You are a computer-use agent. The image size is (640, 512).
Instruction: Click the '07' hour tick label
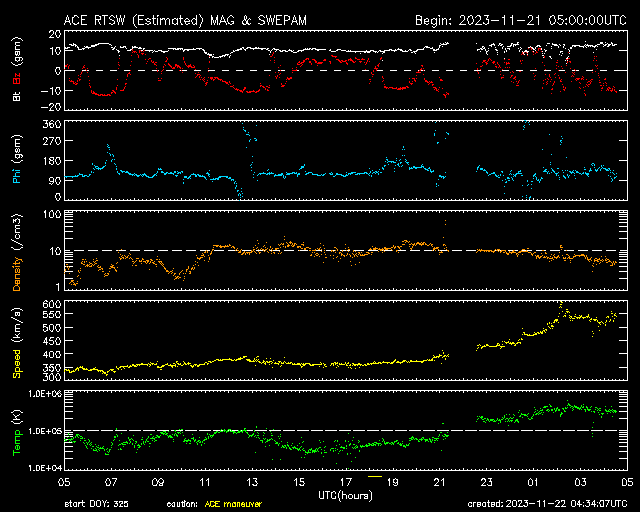[111, 482]
